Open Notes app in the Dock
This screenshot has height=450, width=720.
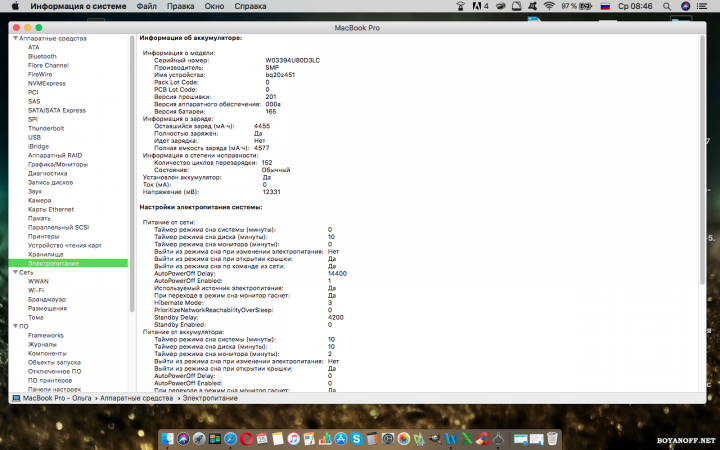point(278,439)
